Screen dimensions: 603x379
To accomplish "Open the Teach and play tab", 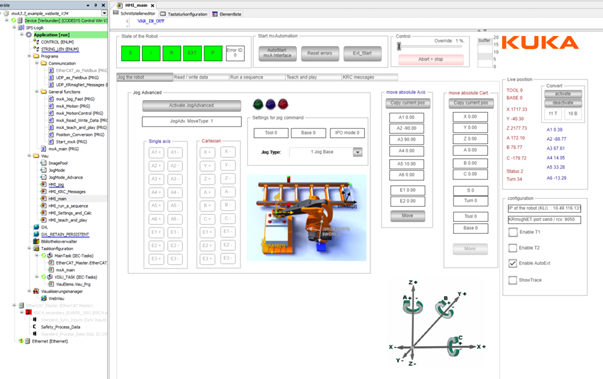I will tap(313, 77).
